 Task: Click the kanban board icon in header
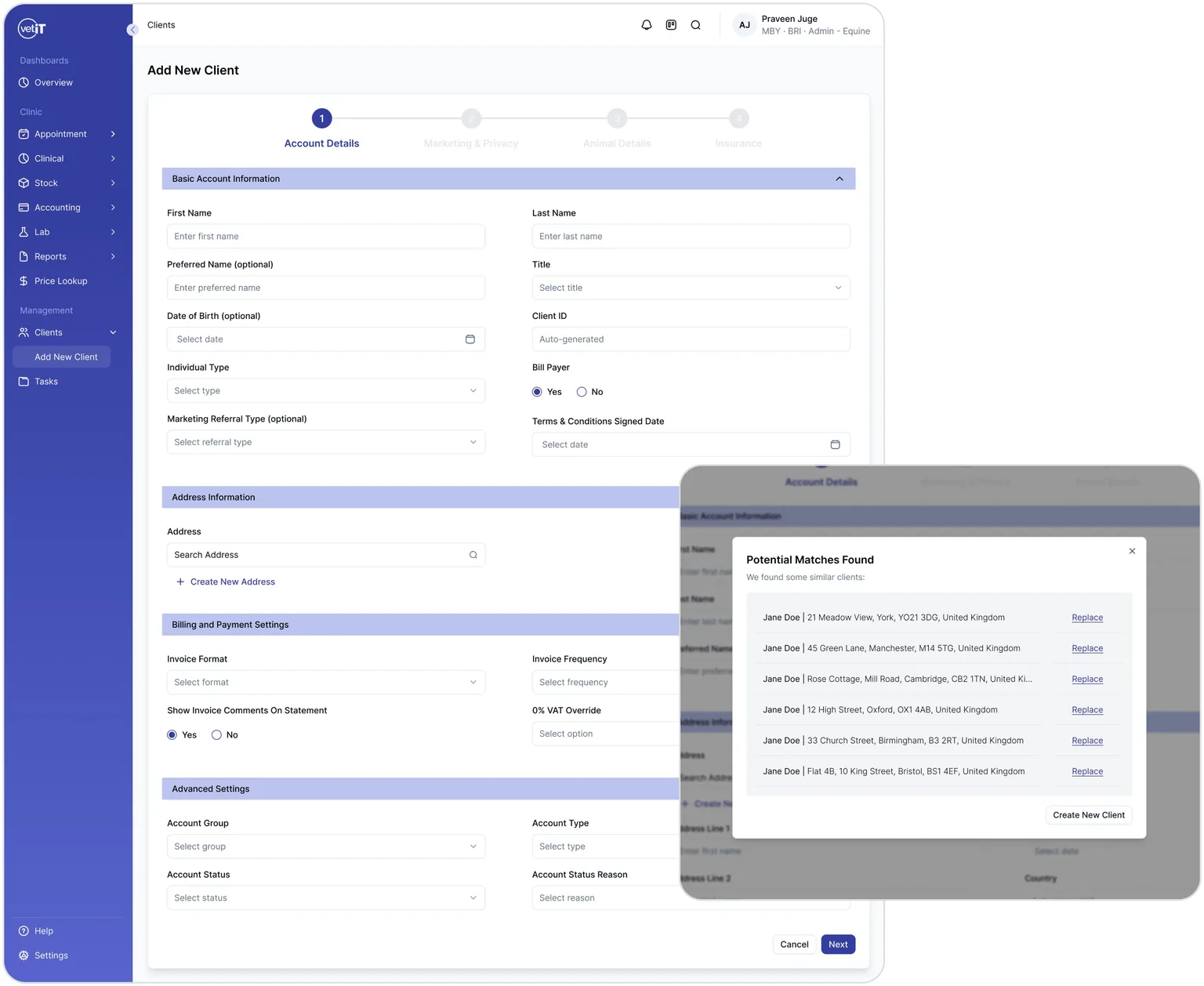(x=671, y=25)
